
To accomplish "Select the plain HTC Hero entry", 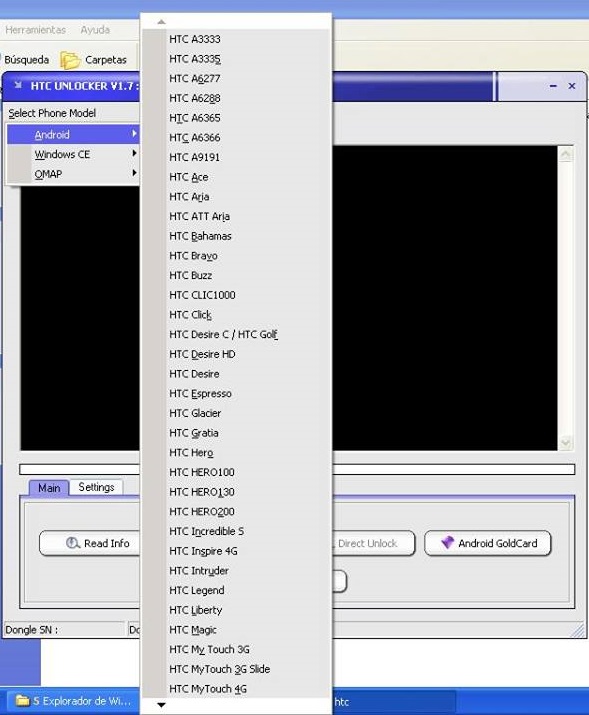I will 236,452.
